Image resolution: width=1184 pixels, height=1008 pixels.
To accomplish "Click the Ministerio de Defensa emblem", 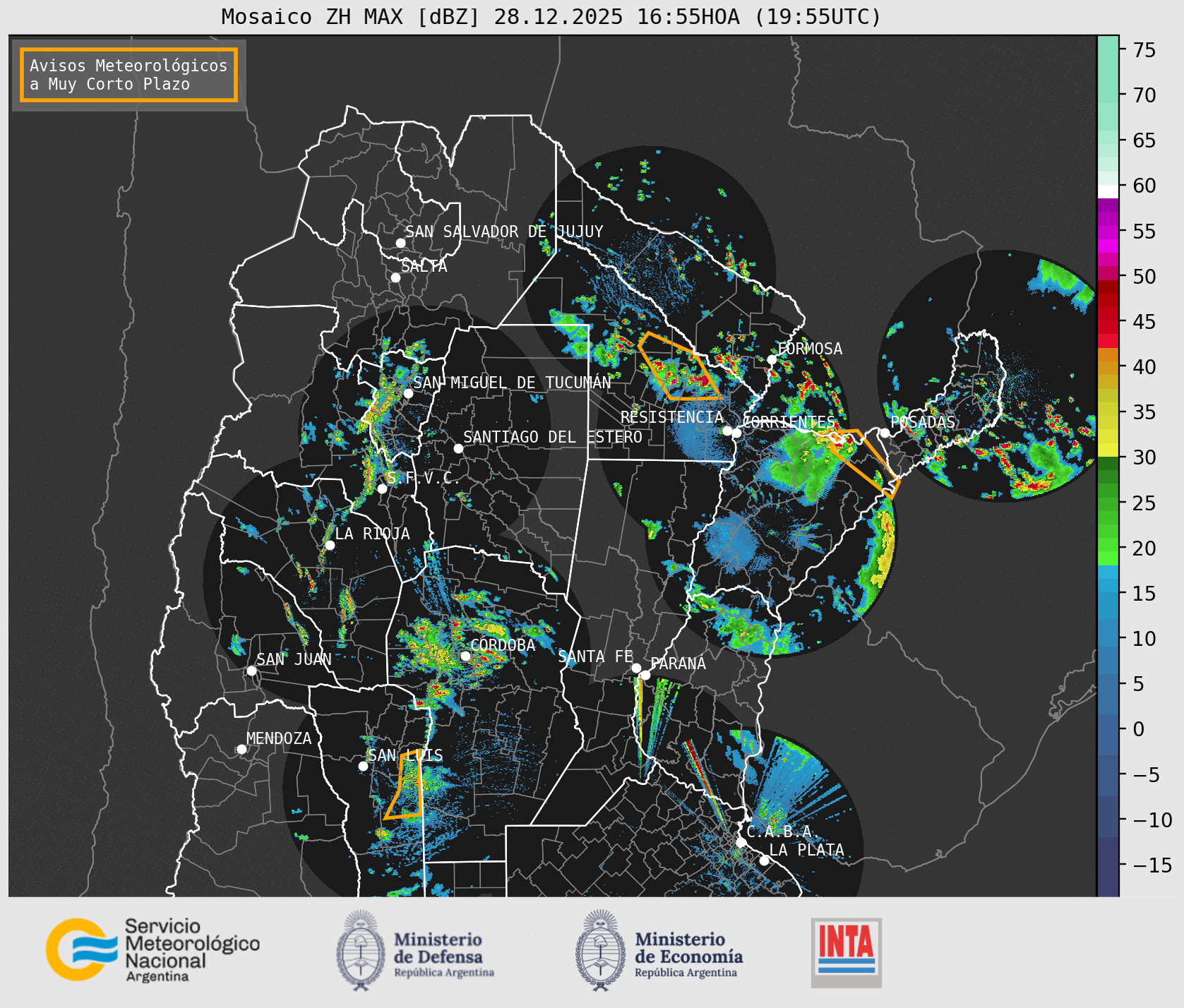I will (361, 950).
